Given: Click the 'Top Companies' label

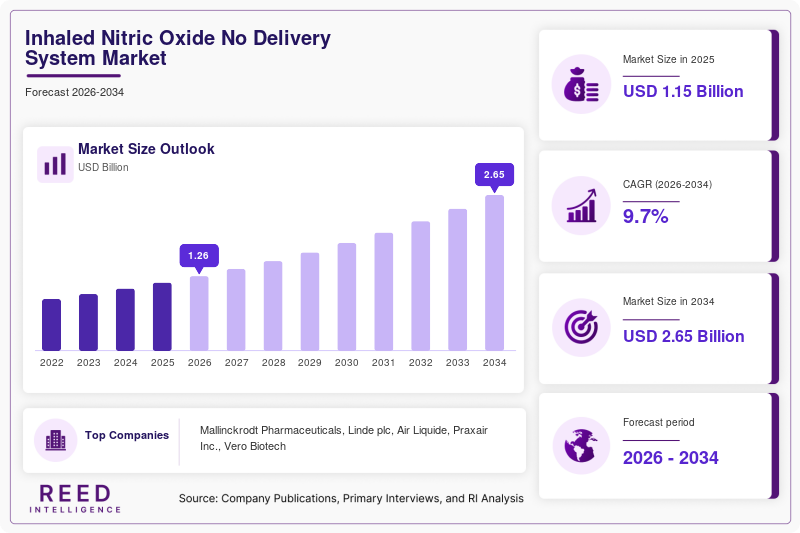Looking at the screenshot, I should (x=127, y=435).
